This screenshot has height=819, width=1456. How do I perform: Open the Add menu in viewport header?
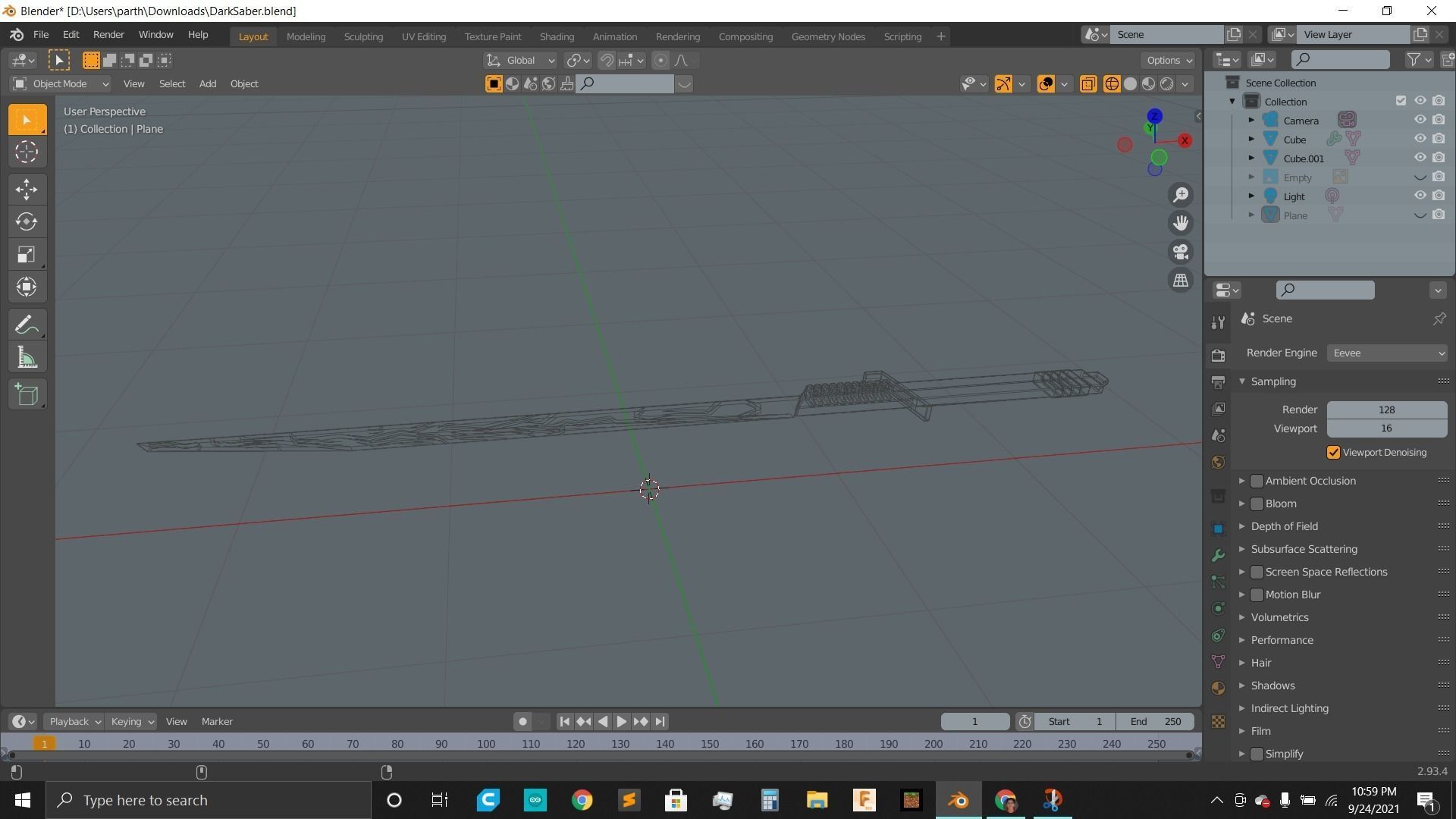point(208,84)
